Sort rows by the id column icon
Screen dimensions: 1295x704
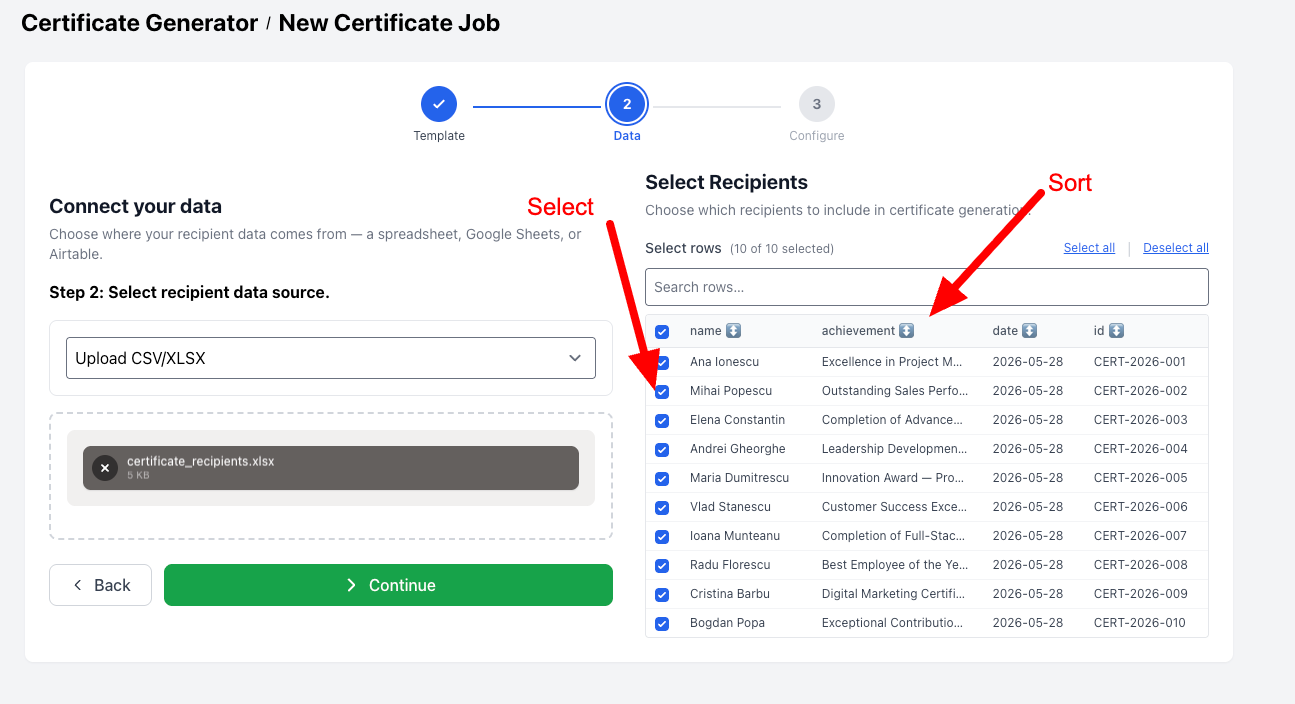(x=1116, y=331)
